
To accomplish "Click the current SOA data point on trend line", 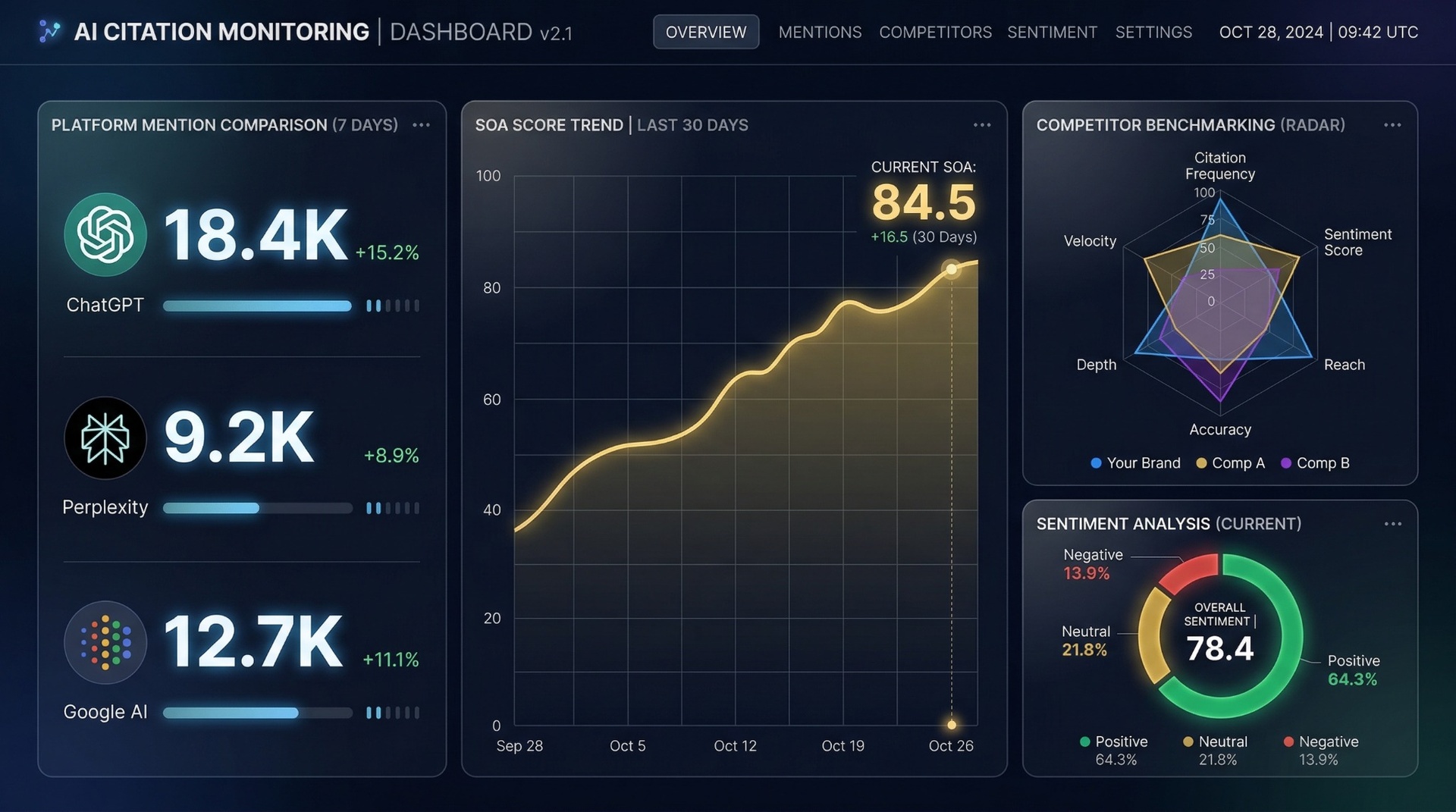I will pos(951,269).
